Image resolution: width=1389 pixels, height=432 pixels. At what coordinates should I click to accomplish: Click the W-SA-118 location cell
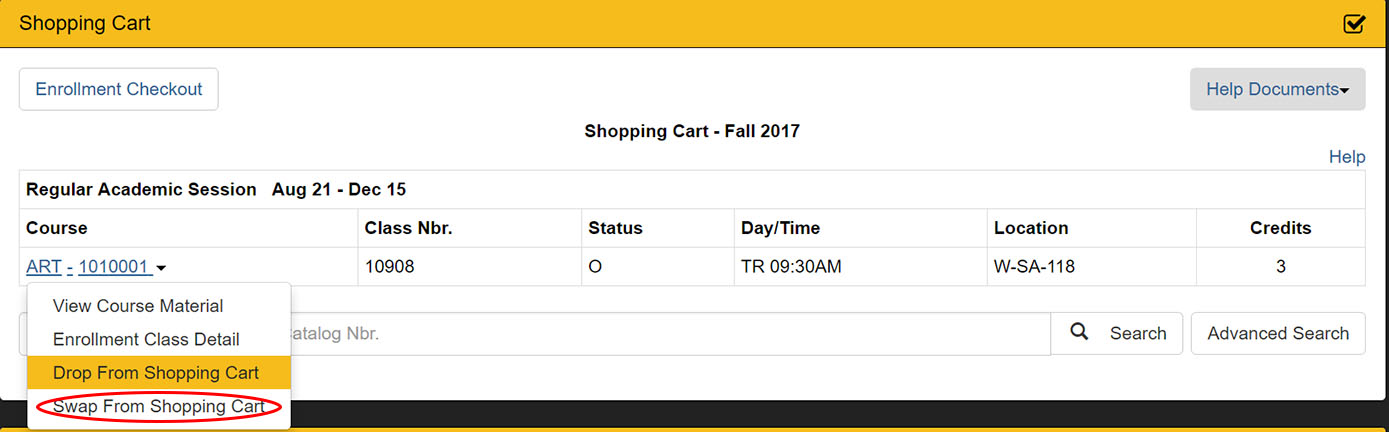(1034, 267)
